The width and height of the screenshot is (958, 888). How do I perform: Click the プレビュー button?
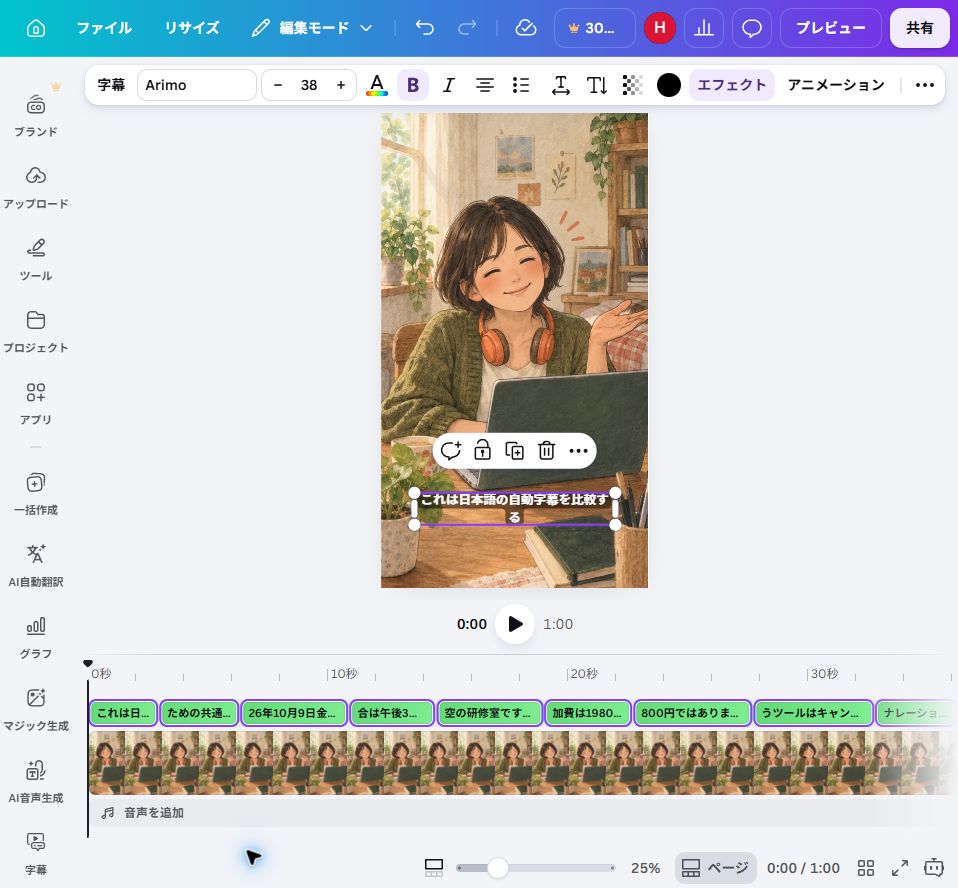click(x=830, y=28)
